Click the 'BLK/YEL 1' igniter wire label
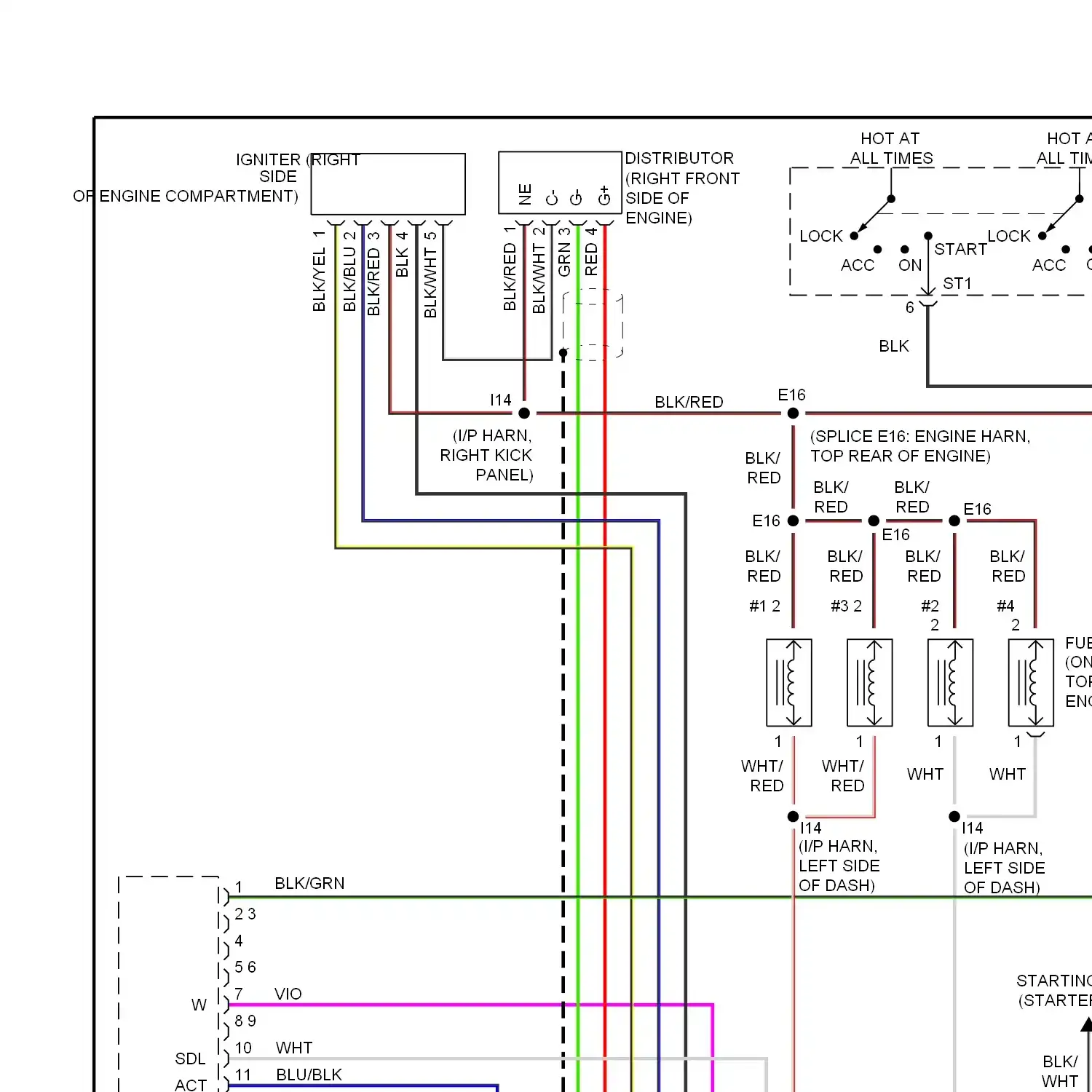1092x1092 pixels. [319, 271]
